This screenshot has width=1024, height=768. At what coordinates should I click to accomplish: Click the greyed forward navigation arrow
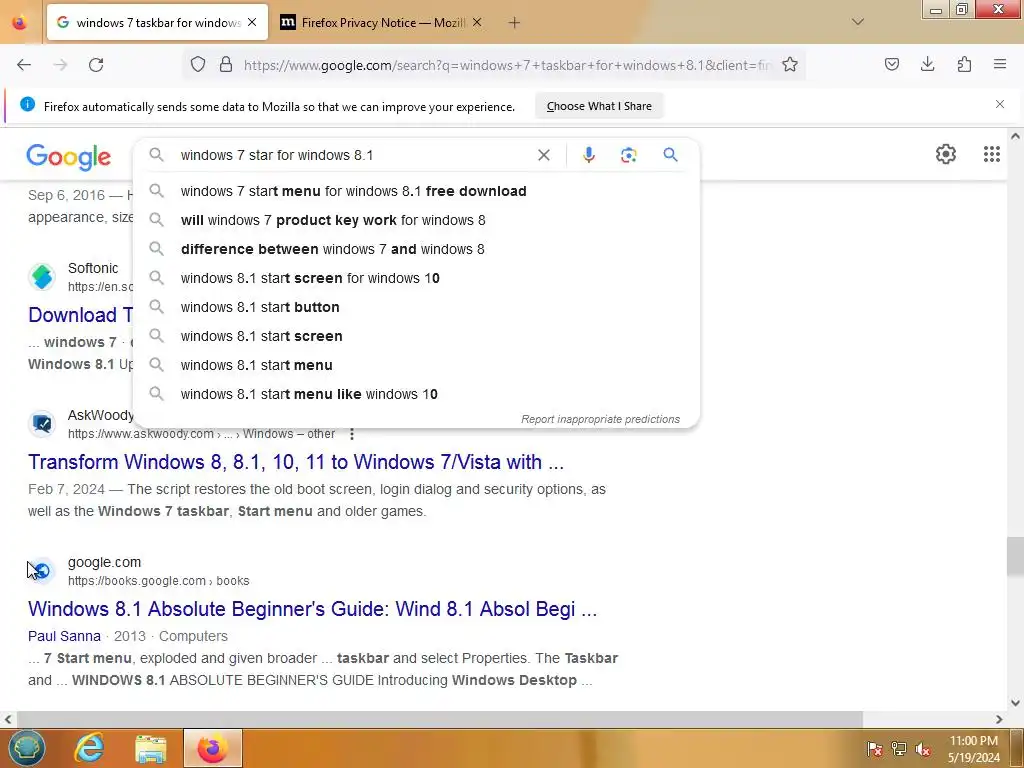pos(60,65)
